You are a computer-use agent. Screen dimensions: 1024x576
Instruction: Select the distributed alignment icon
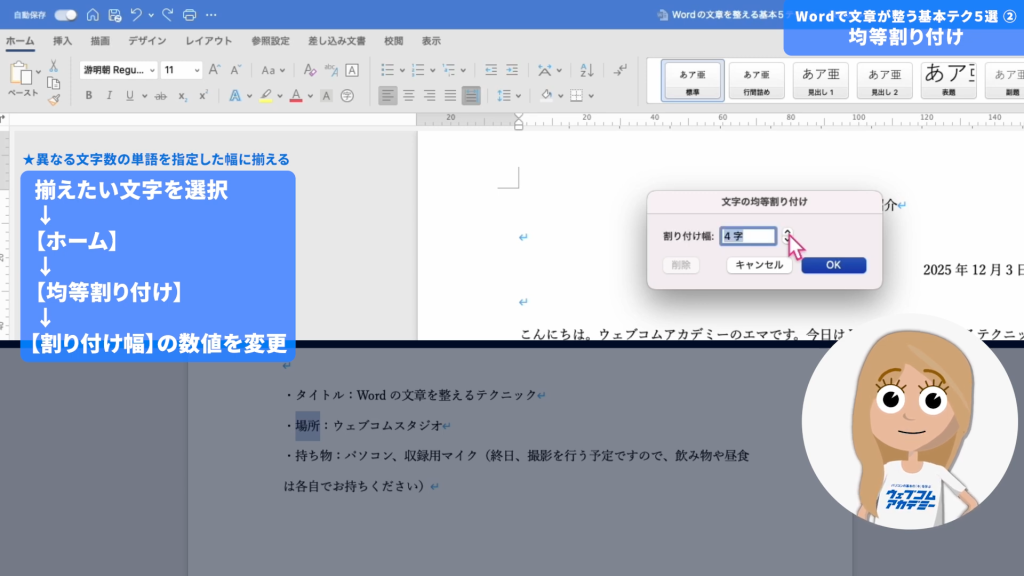click(472, 96)
